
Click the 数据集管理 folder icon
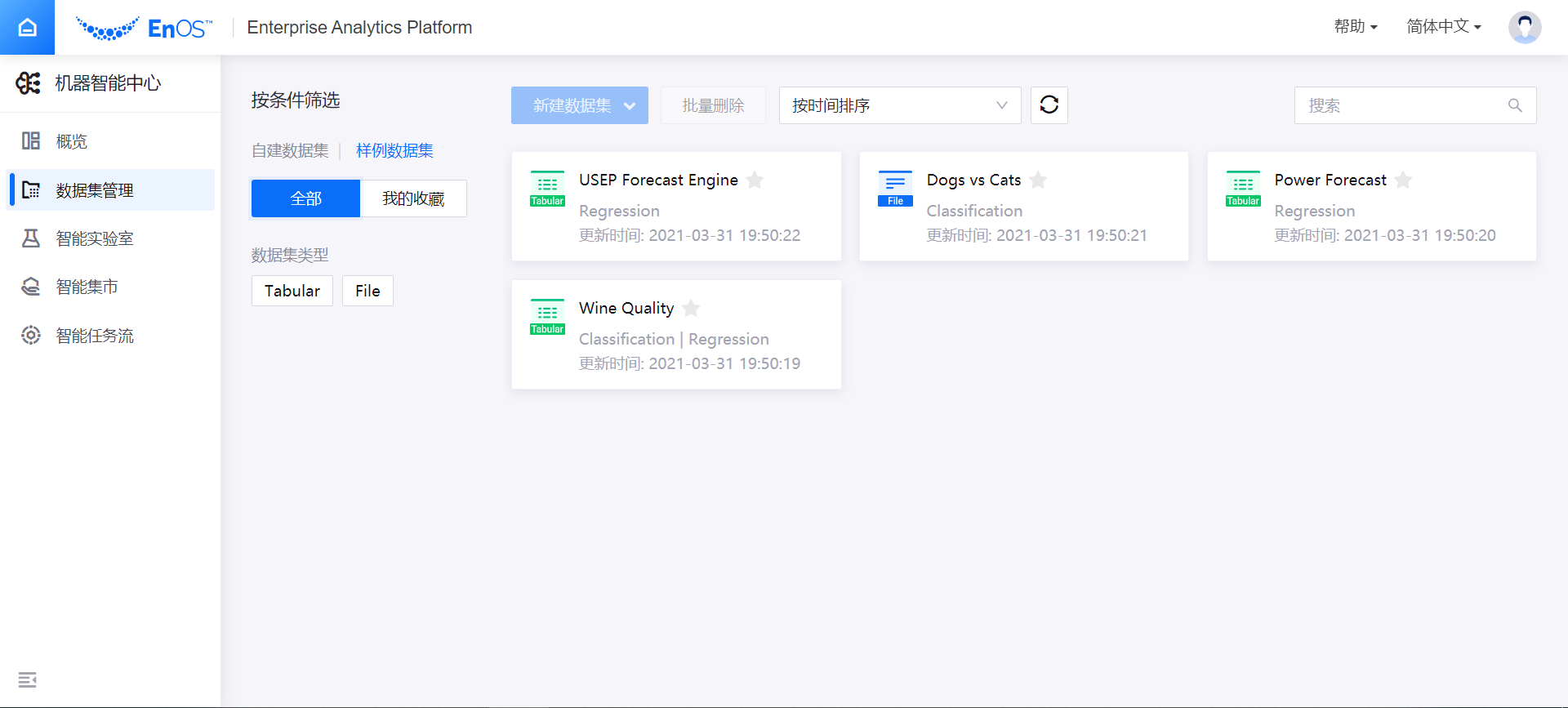point(31,190)
